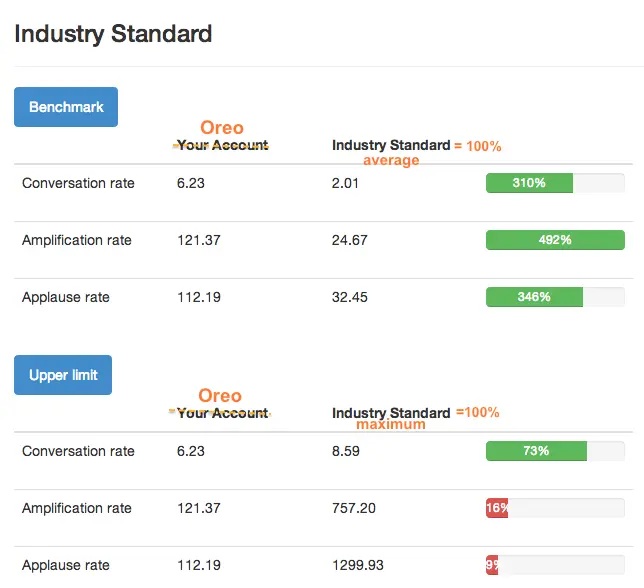Click the 492% amplification rate progress bar
This screenshot has height=588, width=644.
(554, 240)
